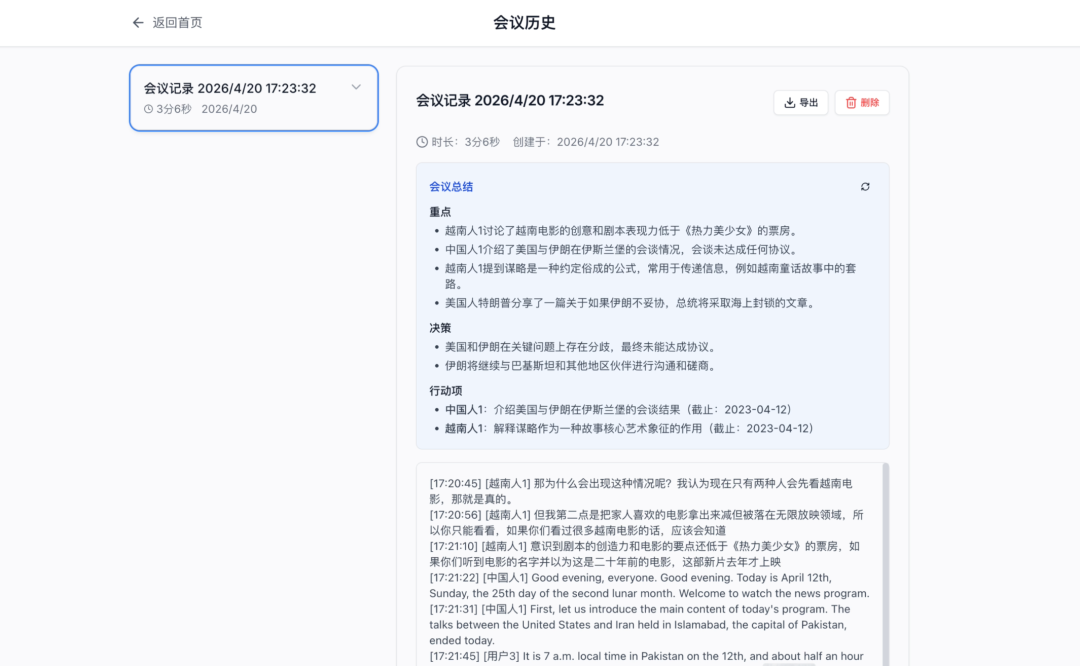Screen dimensions: 1080x666
Task: Select the 会议记录 2026/4/20 17:23:32 card
Action: pos(253,98)
